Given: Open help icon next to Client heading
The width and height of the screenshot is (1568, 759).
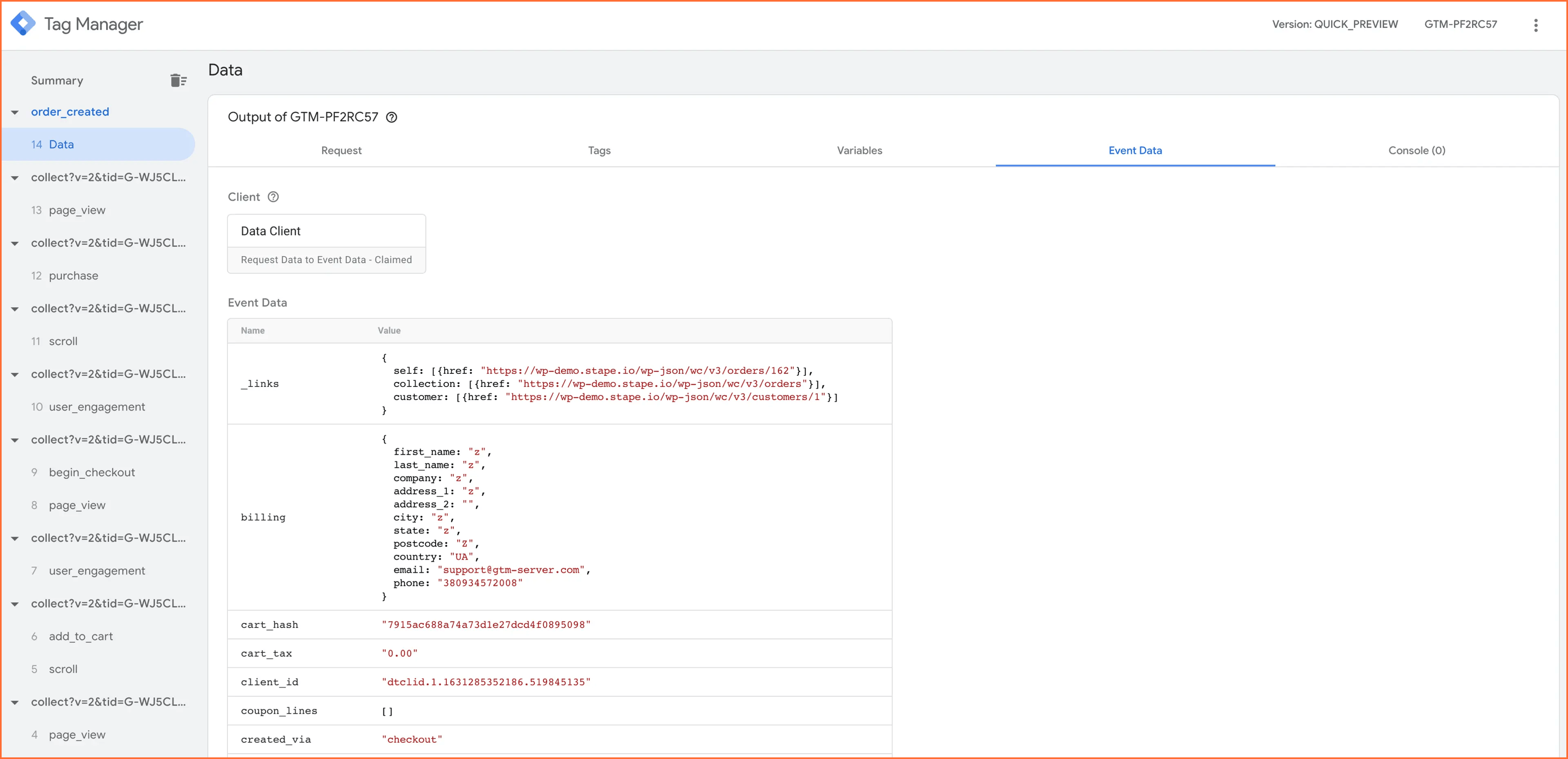Looking at the screenshot, I should [273, 197].
